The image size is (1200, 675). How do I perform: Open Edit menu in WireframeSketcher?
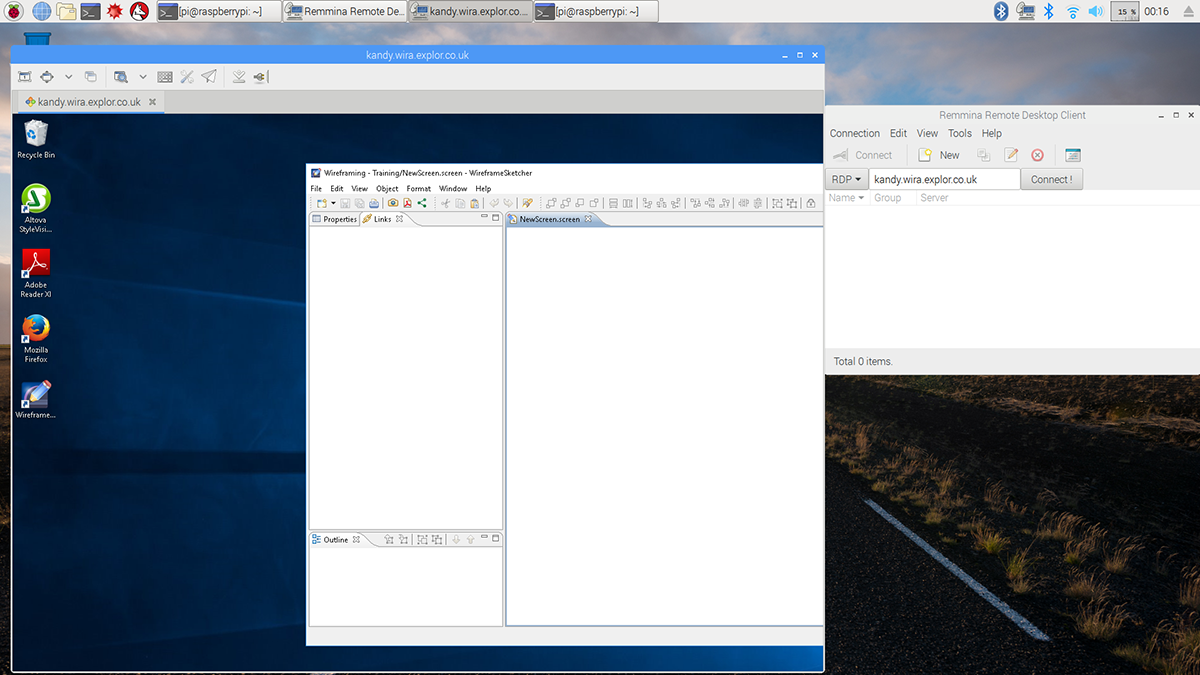(337, 188)
